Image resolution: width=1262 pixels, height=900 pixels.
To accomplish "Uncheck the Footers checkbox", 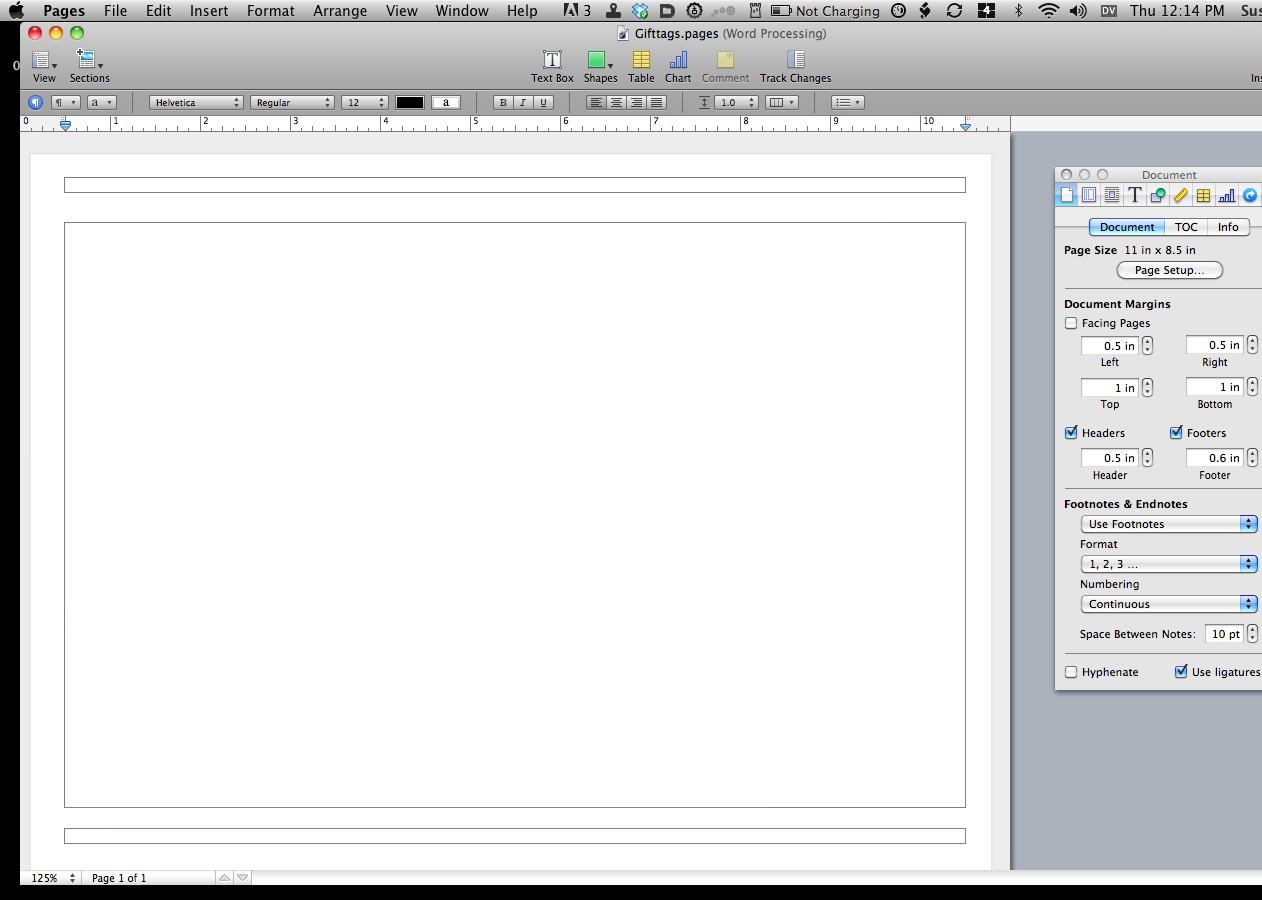I will (1176, 433).
